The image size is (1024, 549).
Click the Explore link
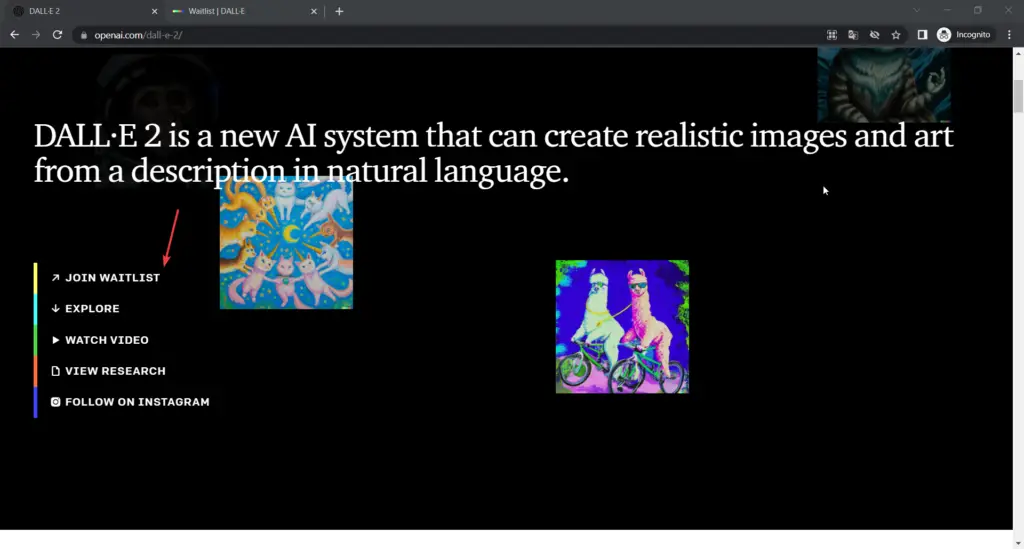[92, 309]
